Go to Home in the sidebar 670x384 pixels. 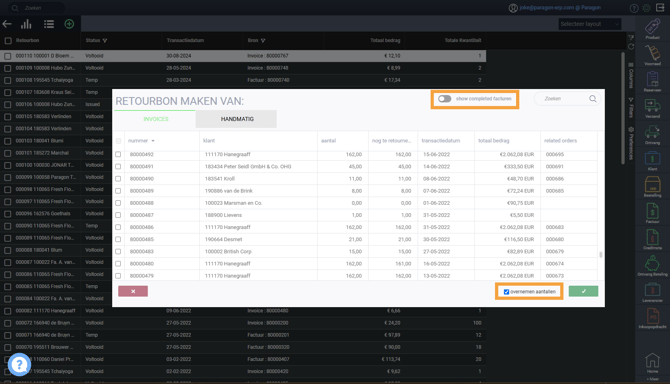coord(652,363)
